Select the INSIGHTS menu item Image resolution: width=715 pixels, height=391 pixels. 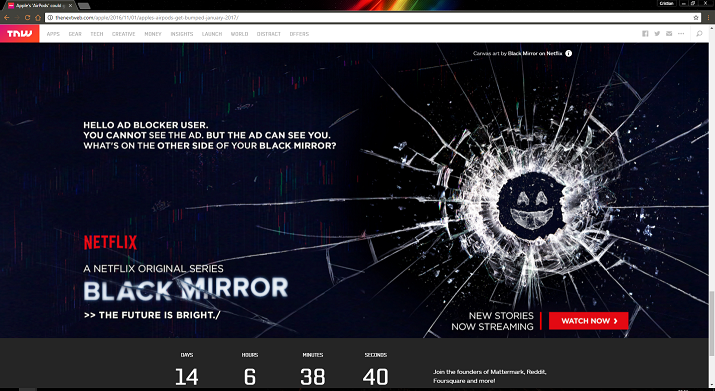[182, 34]
